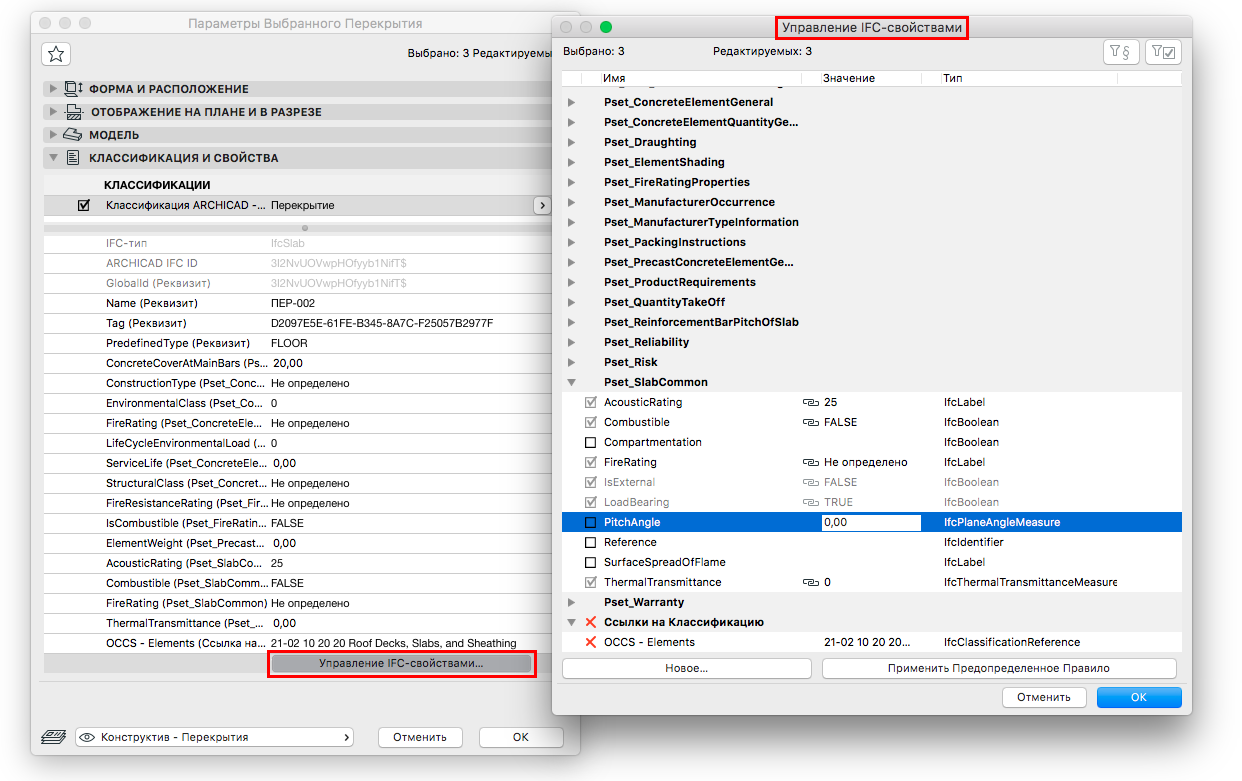Click the Форма и расположение section icon
This screenshot has width=1242, height=781.
click(x=74, y=89)
